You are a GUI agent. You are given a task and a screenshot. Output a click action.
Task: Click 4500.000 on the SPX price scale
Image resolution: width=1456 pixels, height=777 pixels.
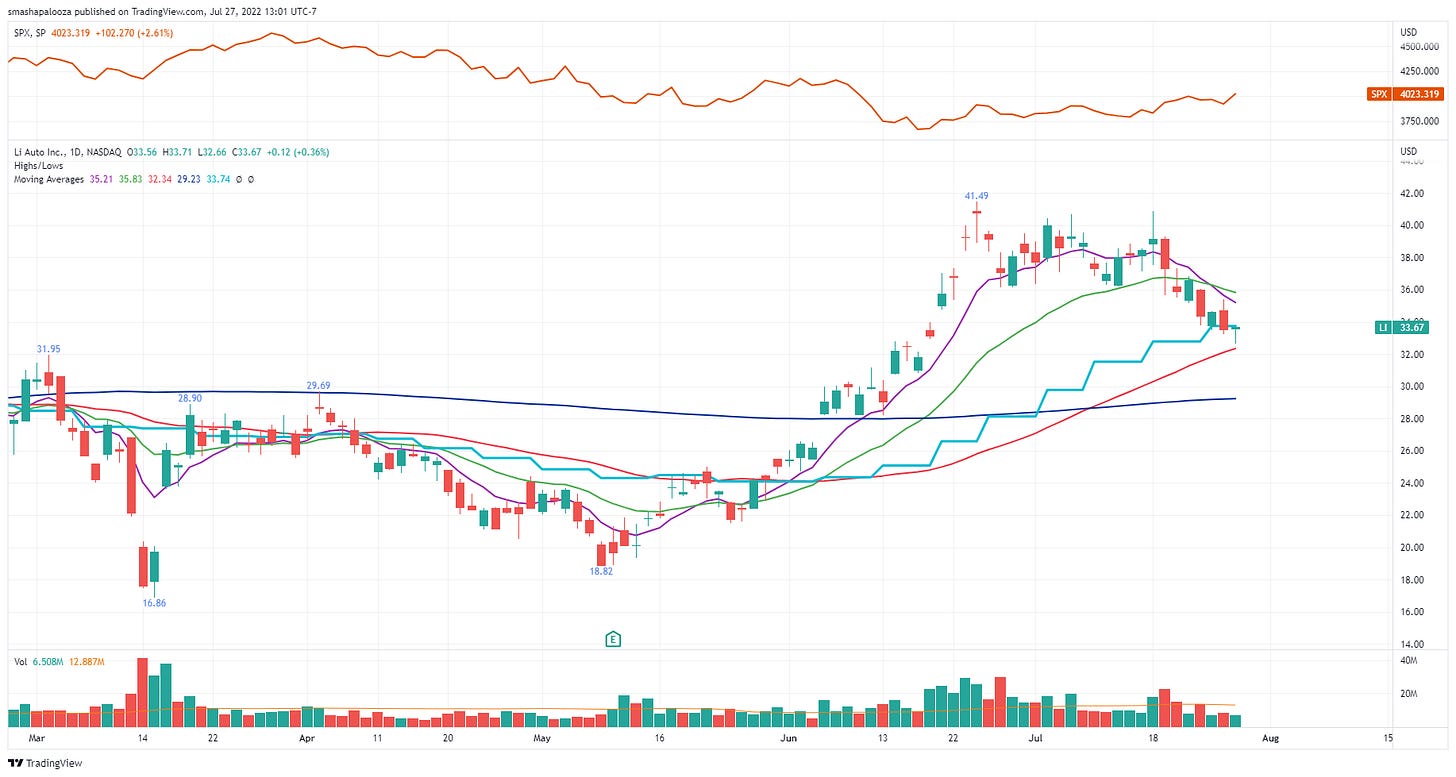(x=1418, y=46)
